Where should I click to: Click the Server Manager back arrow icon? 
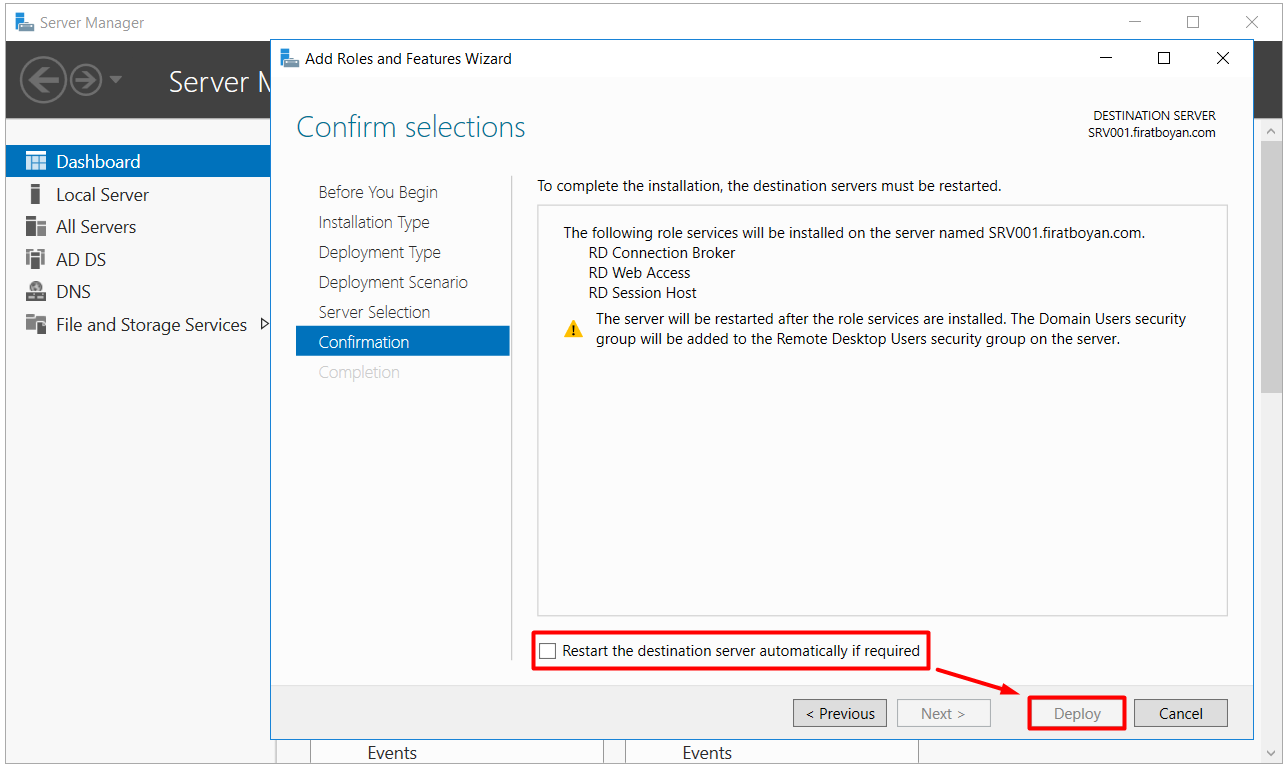pyautogui.click(x=43, y=79)
